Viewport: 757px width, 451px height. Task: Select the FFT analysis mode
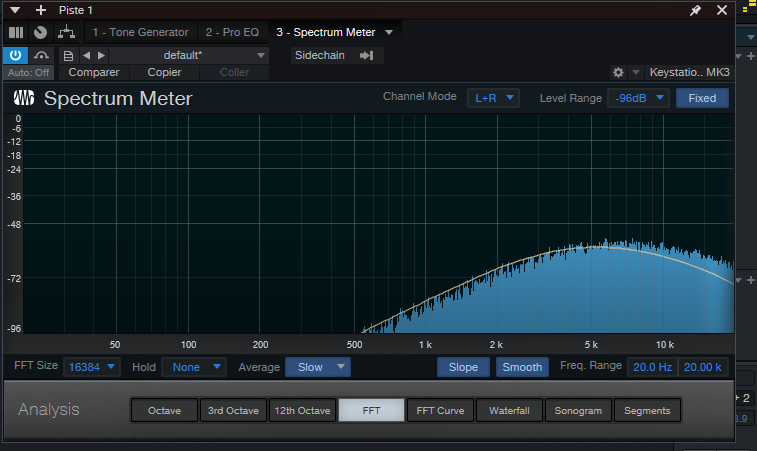click(371, 410)
